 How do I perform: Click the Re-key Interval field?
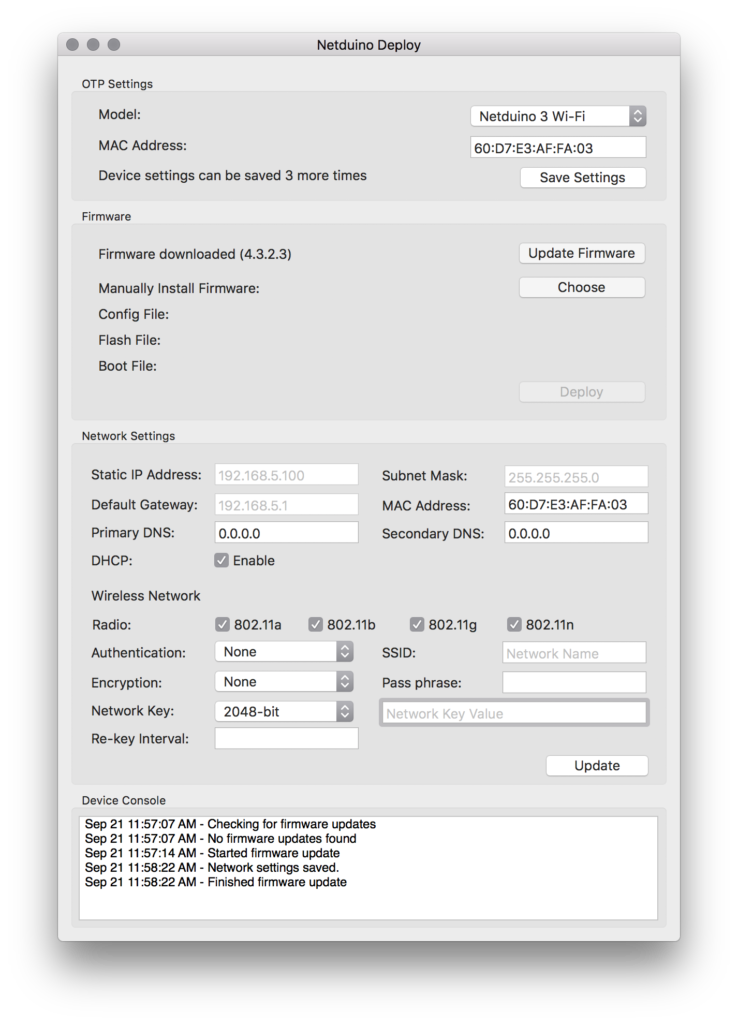click(x=286, y=739)
